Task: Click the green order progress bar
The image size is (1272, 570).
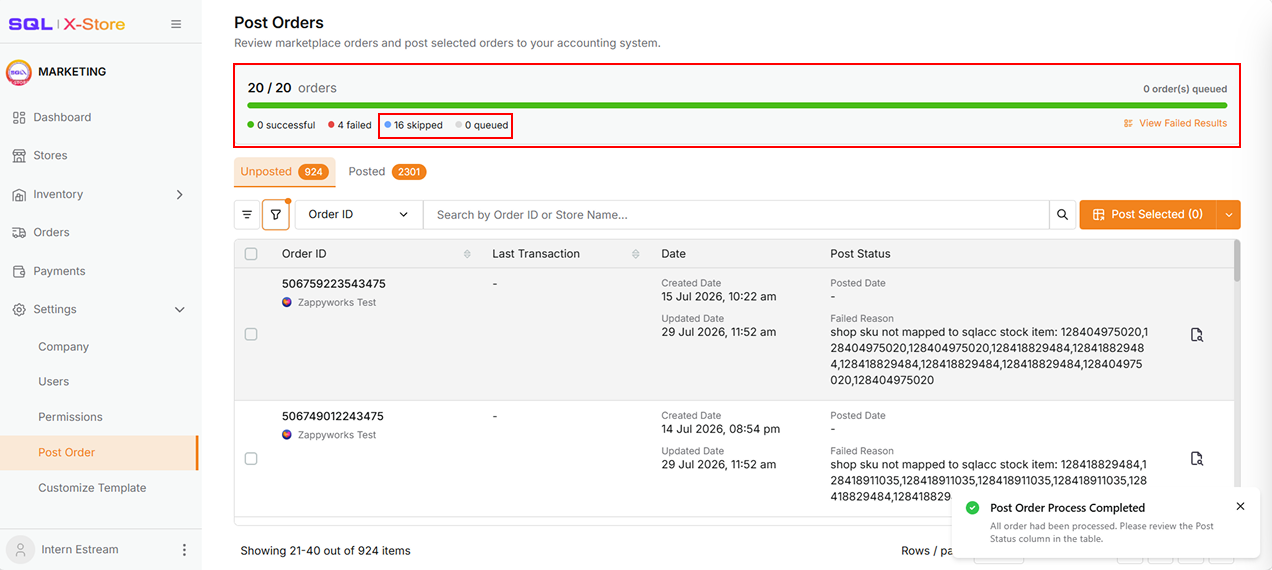Action: 737,105
